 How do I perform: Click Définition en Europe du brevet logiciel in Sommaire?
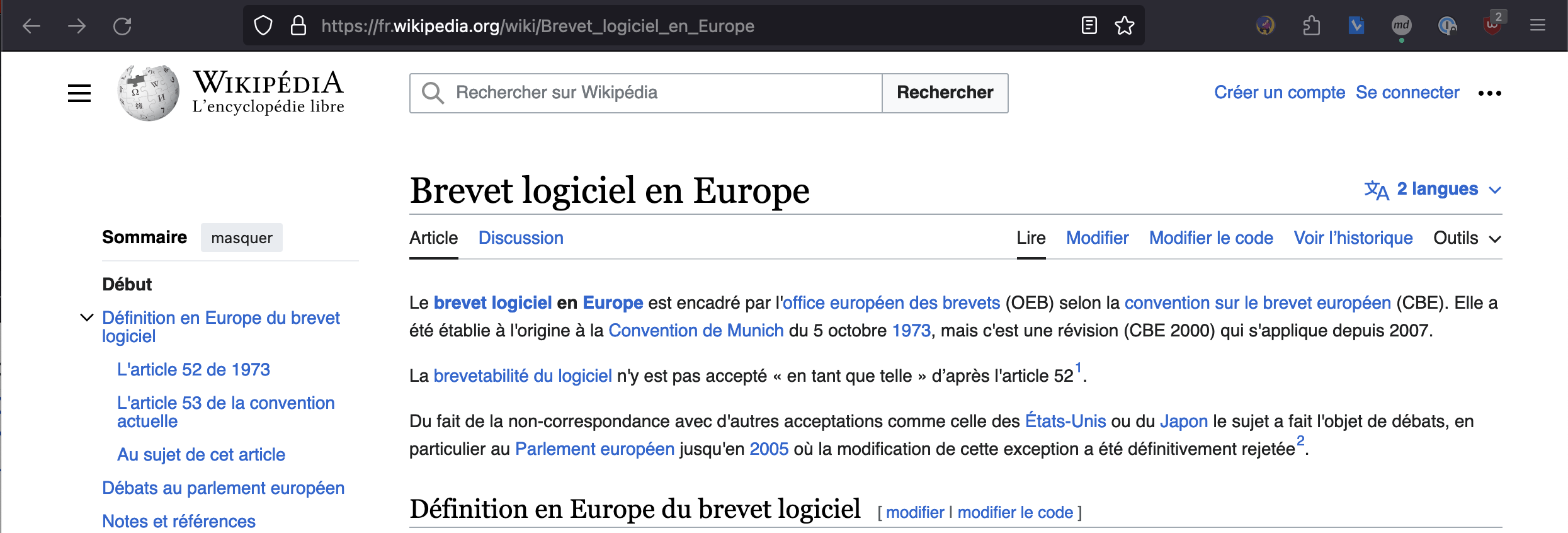point(220,327)
